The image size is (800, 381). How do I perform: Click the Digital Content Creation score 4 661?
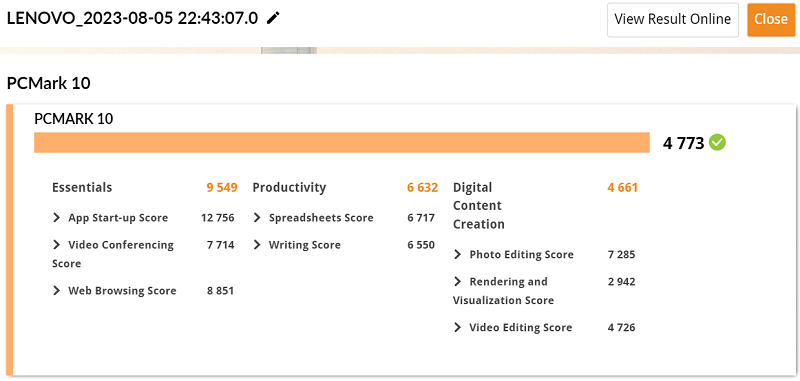point(622,187)
